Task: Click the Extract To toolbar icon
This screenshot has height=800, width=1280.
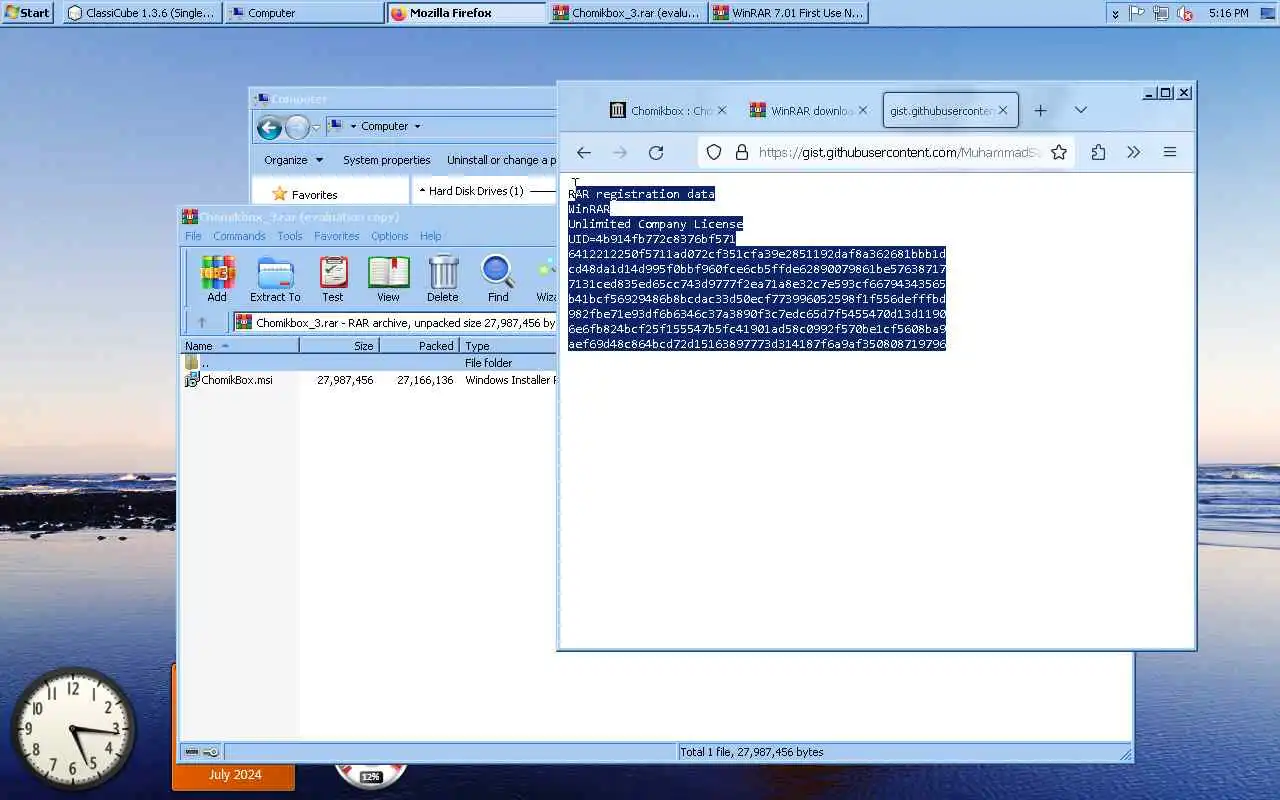Action: pyautogui.click(x=275, y=279)
